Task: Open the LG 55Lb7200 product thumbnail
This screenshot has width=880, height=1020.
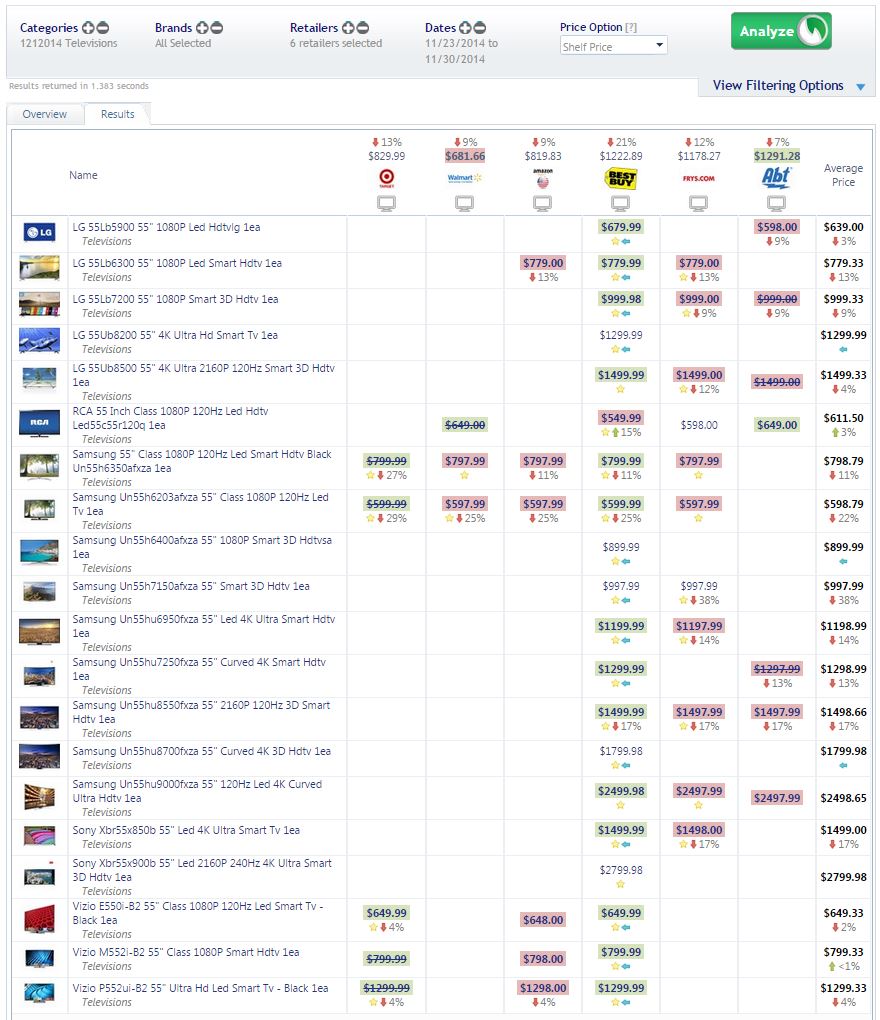Action: (40, 304)
